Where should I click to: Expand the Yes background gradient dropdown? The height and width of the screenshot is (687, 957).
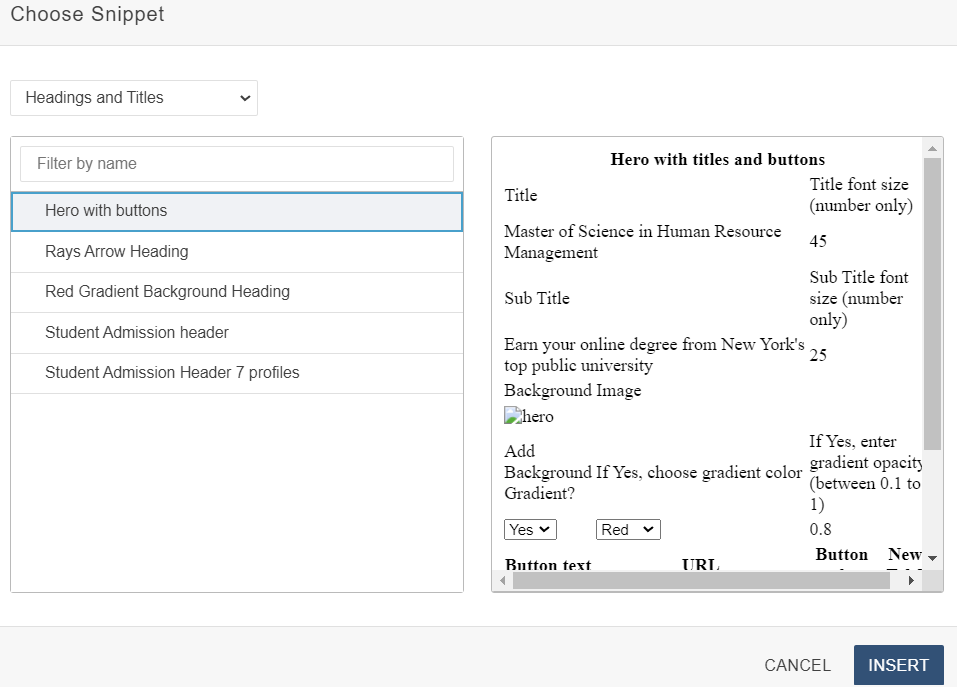coord(530,530)
